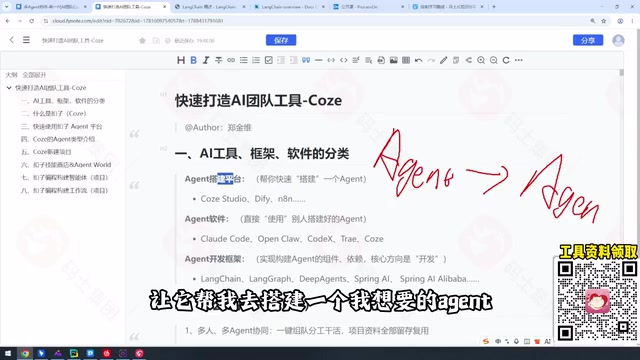The width and height of the screenshot is (640, 360).
Task: Open the Windows Start menu
Action: 8,353
